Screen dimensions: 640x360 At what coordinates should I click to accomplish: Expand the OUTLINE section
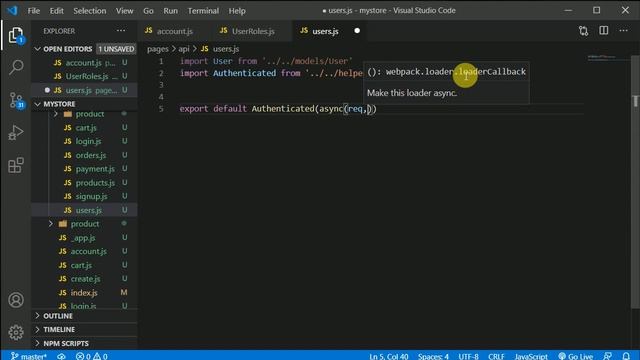click(x=58, y=316)
